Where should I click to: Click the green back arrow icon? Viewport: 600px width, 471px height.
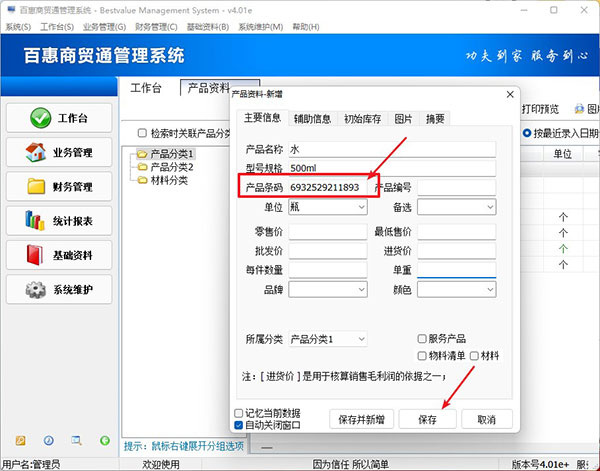105,441
